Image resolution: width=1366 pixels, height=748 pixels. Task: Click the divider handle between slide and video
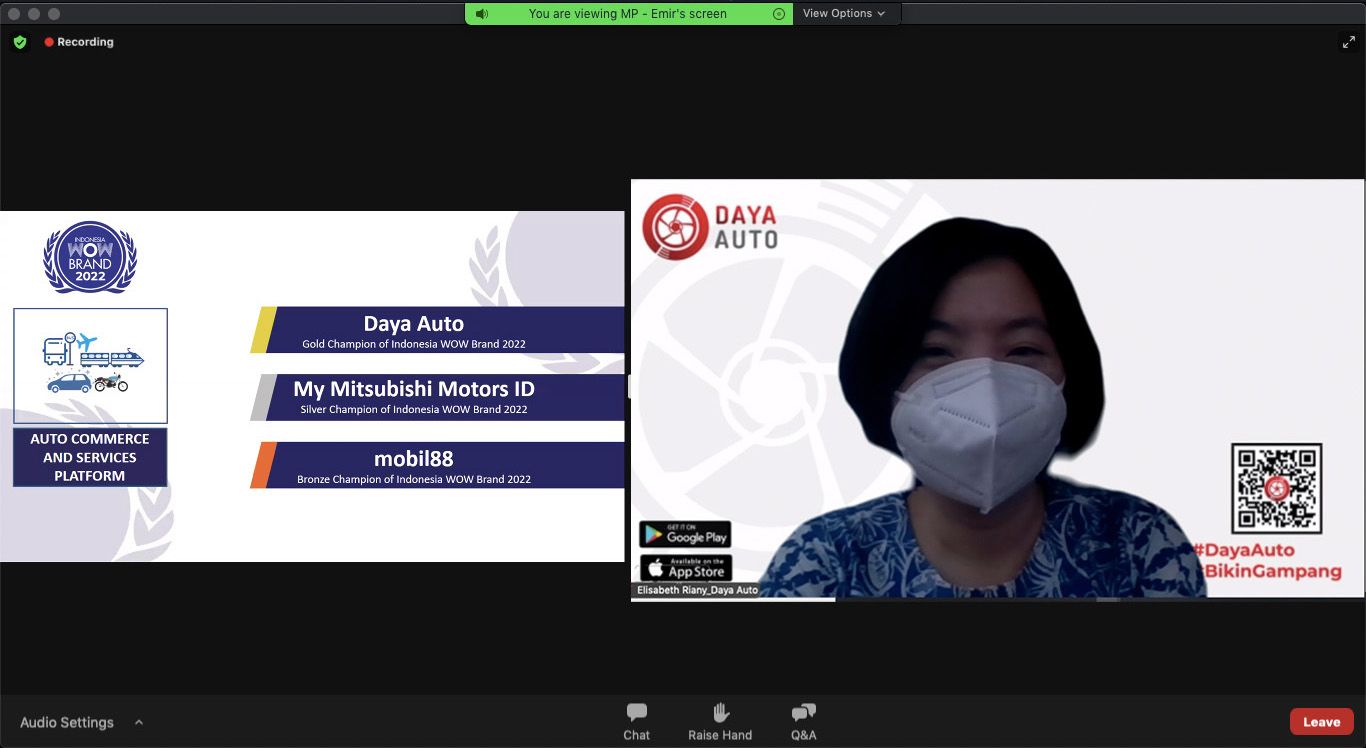tap(628, 386)
